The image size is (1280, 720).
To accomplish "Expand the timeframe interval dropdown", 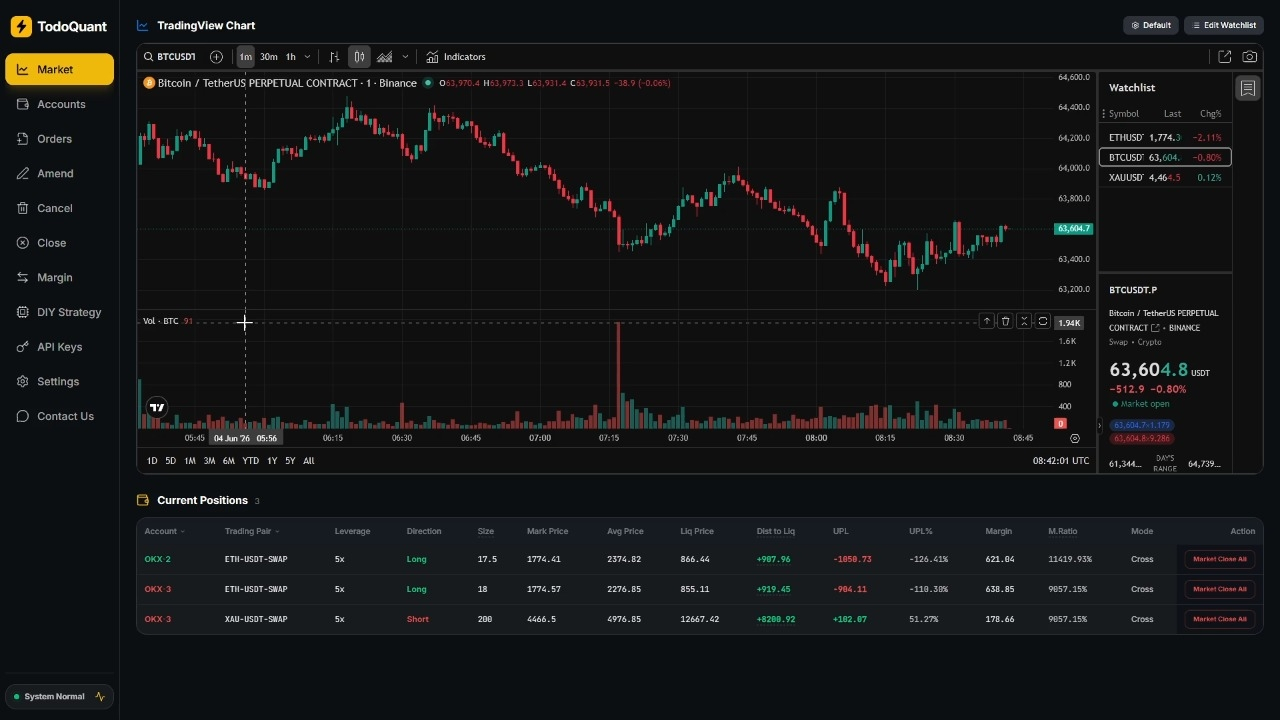I will pos(307,57).
